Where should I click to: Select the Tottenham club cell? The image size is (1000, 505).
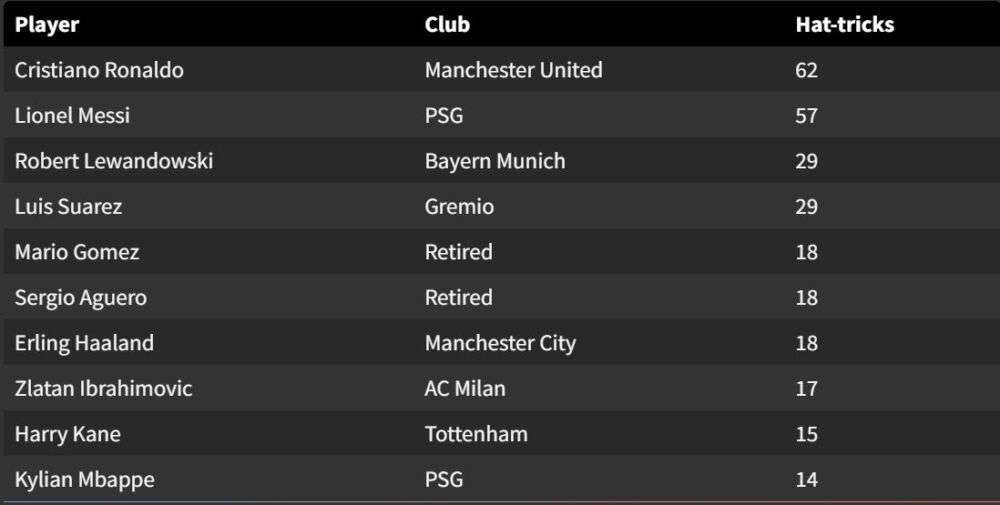pyautogui.click(x=476, y=434)
